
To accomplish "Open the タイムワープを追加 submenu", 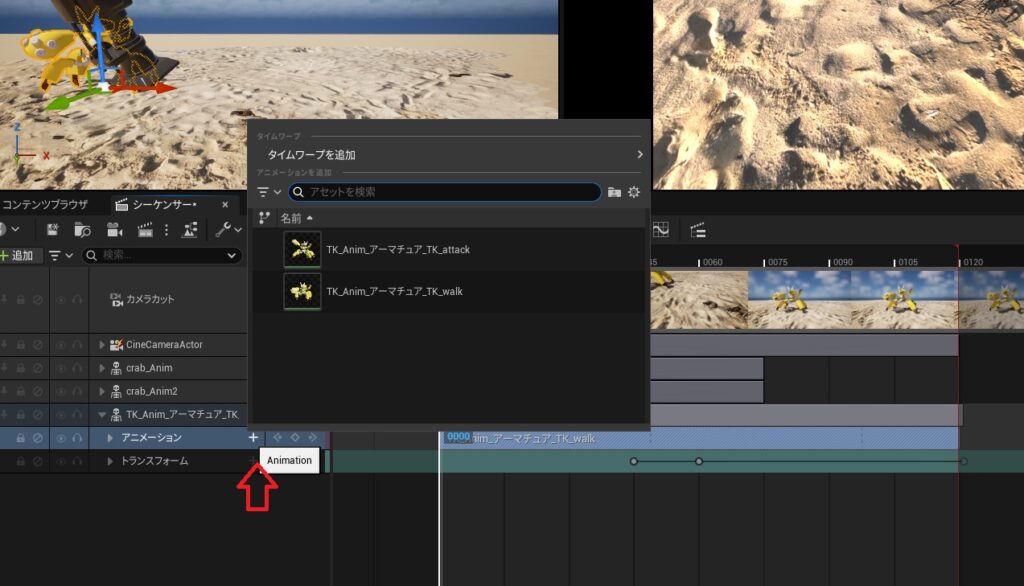I will (450, 155).
